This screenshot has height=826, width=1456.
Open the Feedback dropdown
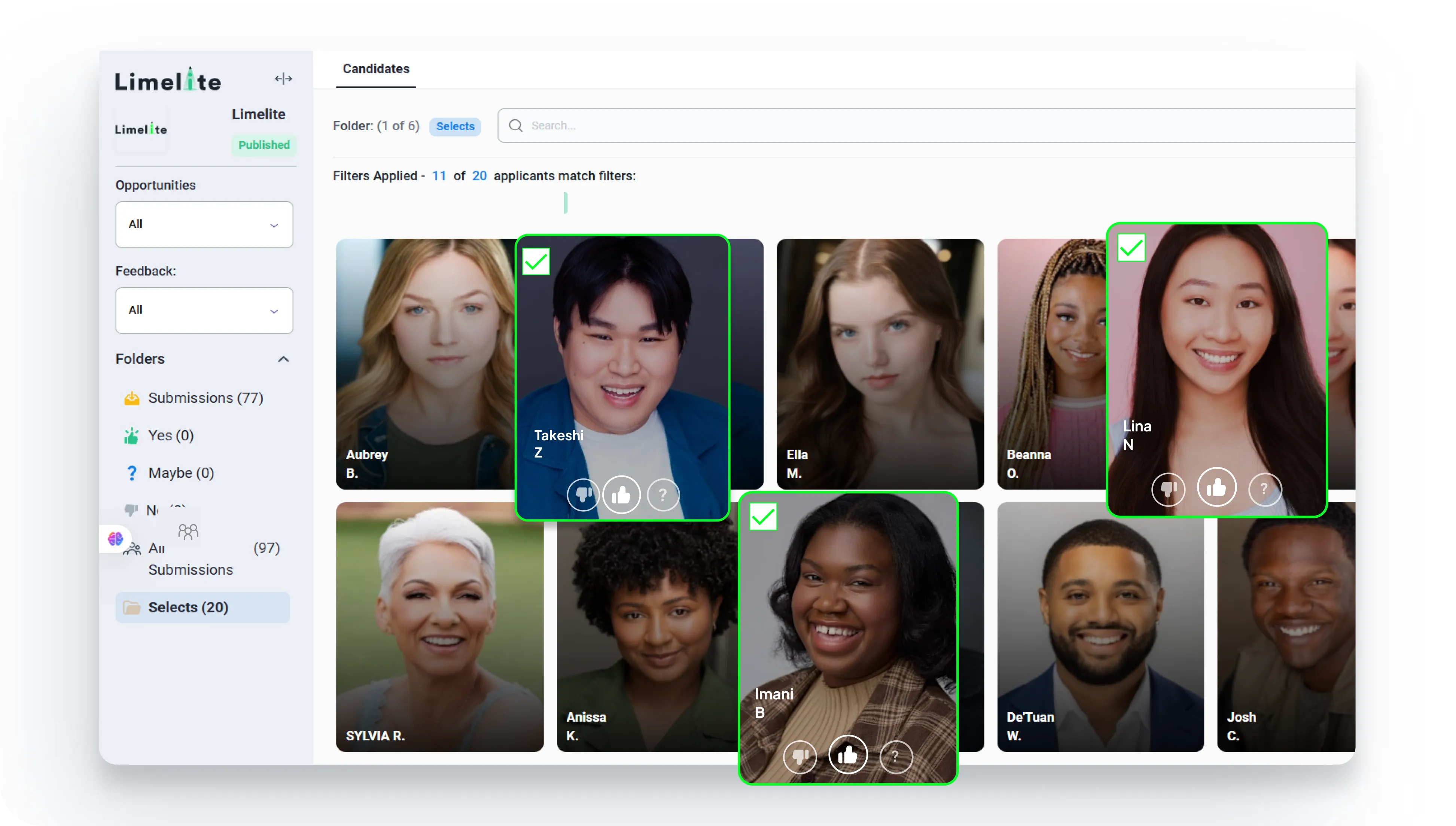tap(204, 310)
